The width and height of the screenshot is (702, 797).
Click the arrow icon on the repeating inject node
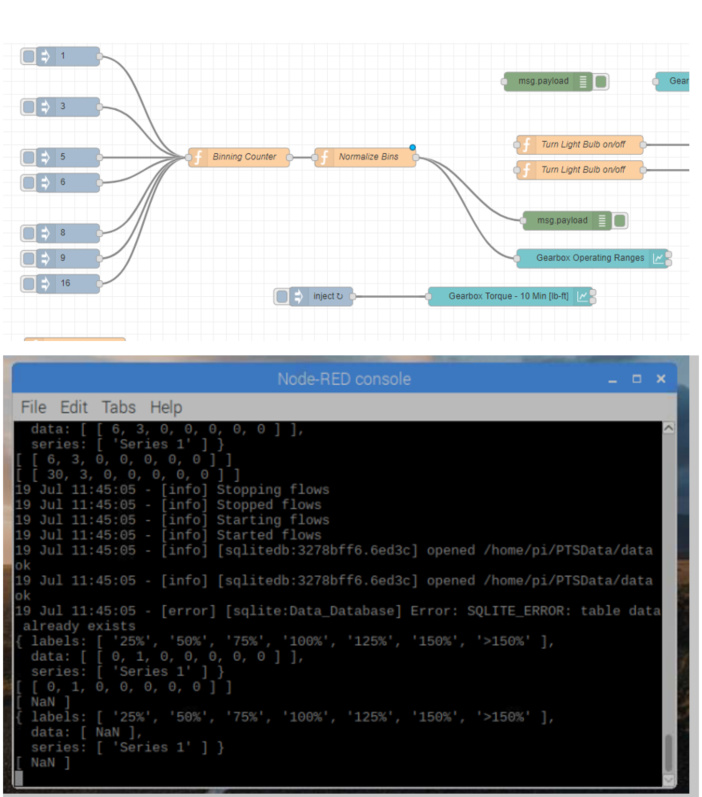298,296
